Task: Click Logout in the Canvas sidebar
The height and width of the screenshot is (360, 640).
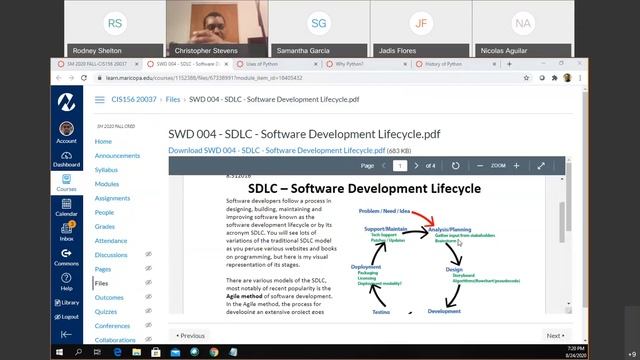Action: (x=67, y=317)
